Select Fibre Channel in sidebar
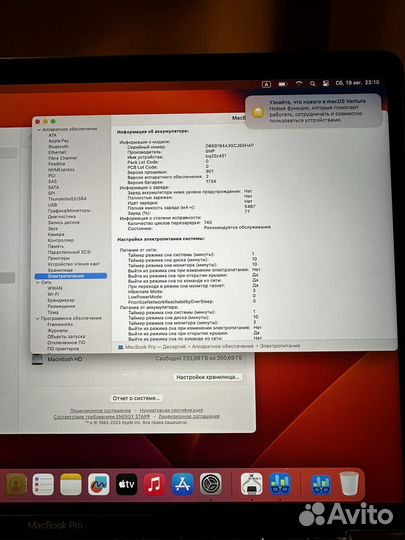The width and height of the screenshot is (405, 540). click(62, 158)
